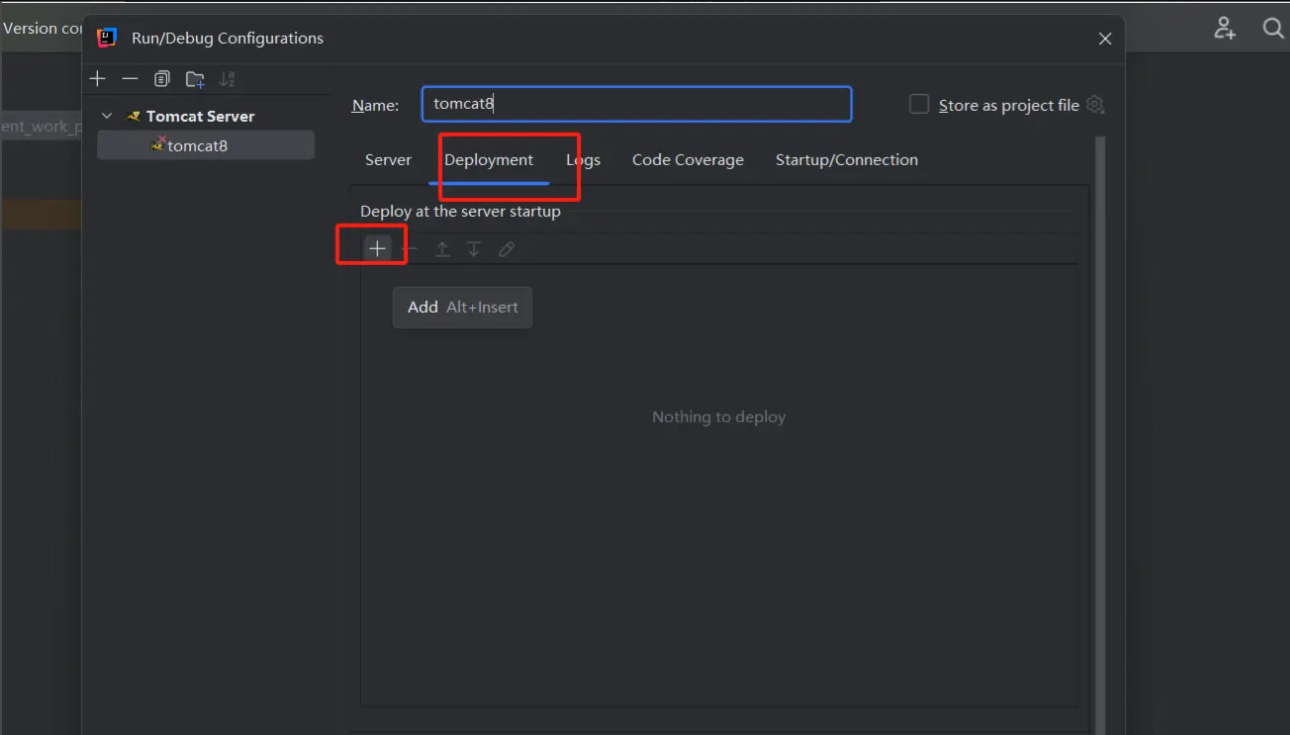Select the tomcat8 configuration in tree
This screenshot has height=735, width=1290.
[x=206, y=145]
